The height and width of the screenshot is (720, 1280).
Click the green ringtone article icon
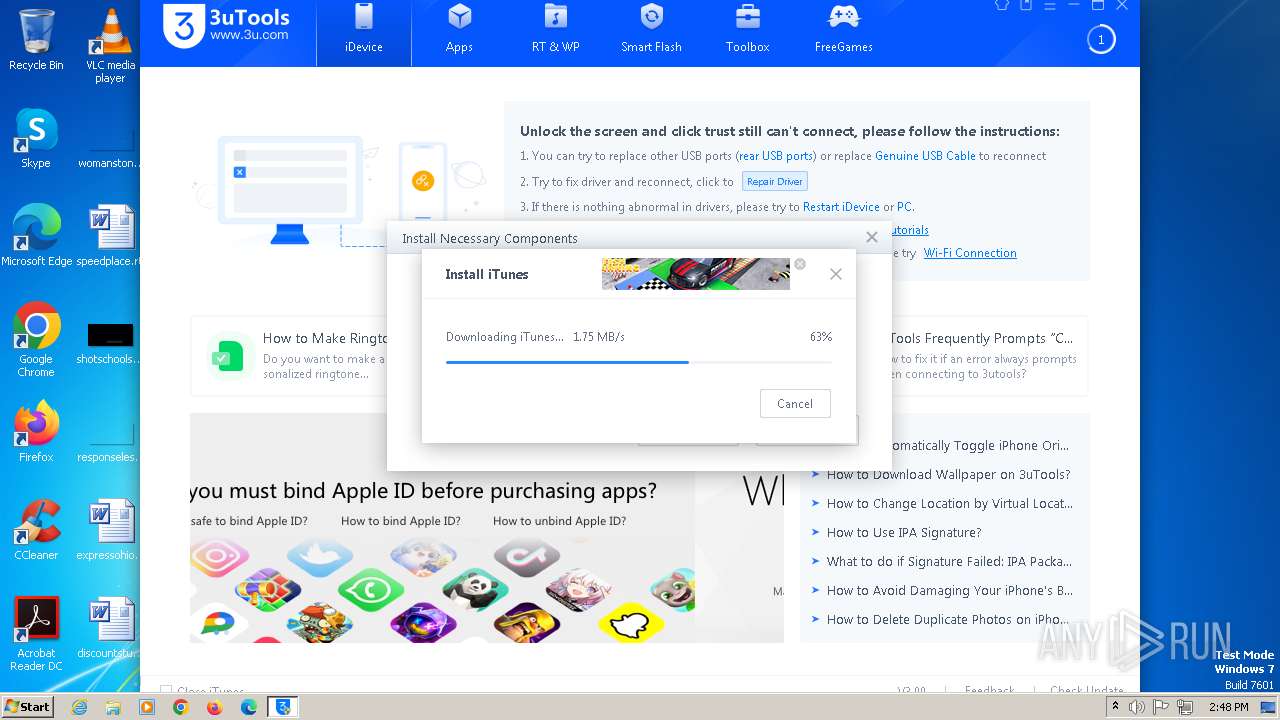pos(227,356)
